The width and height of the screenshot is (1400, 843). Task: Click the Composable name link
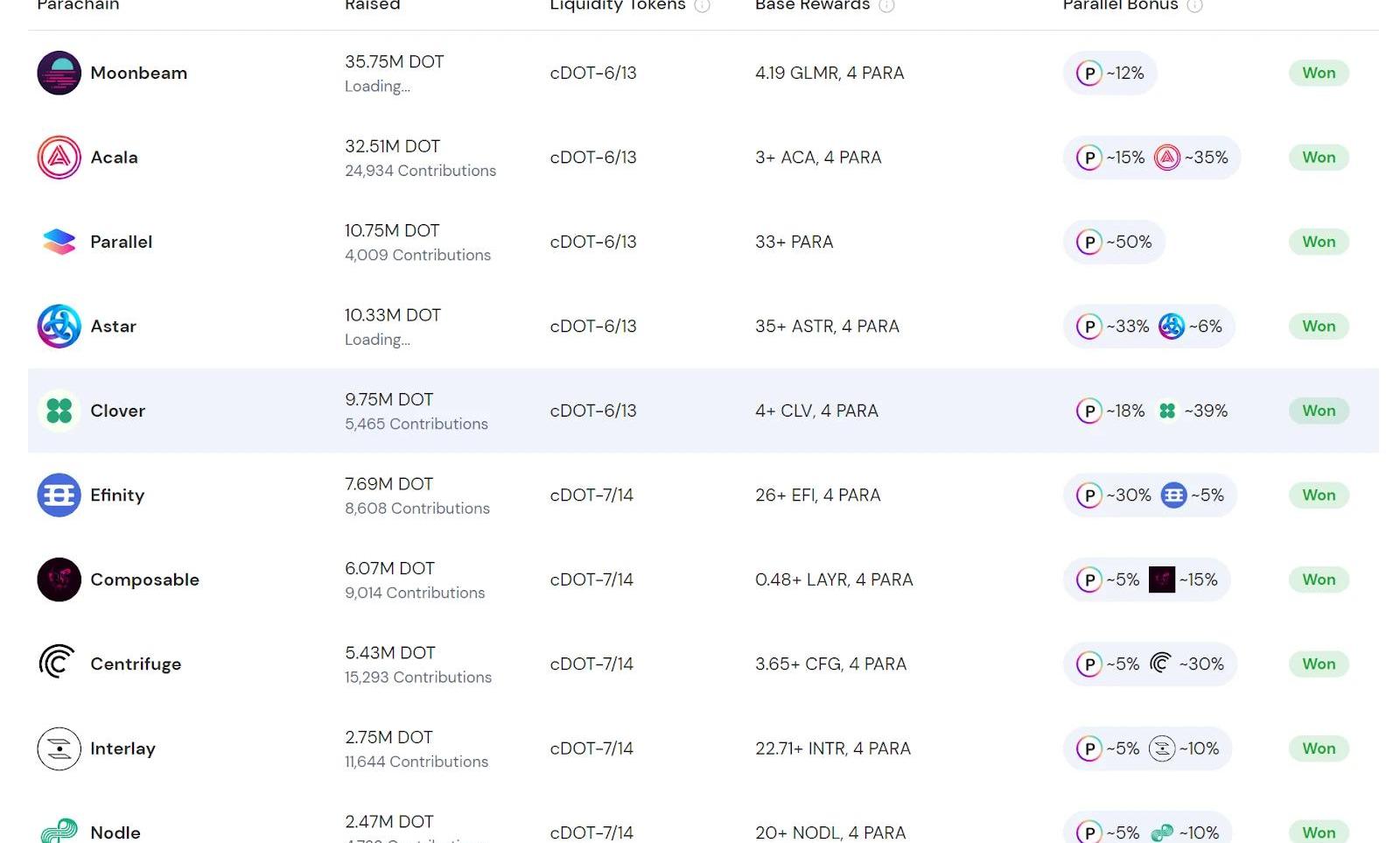(144, 580)
